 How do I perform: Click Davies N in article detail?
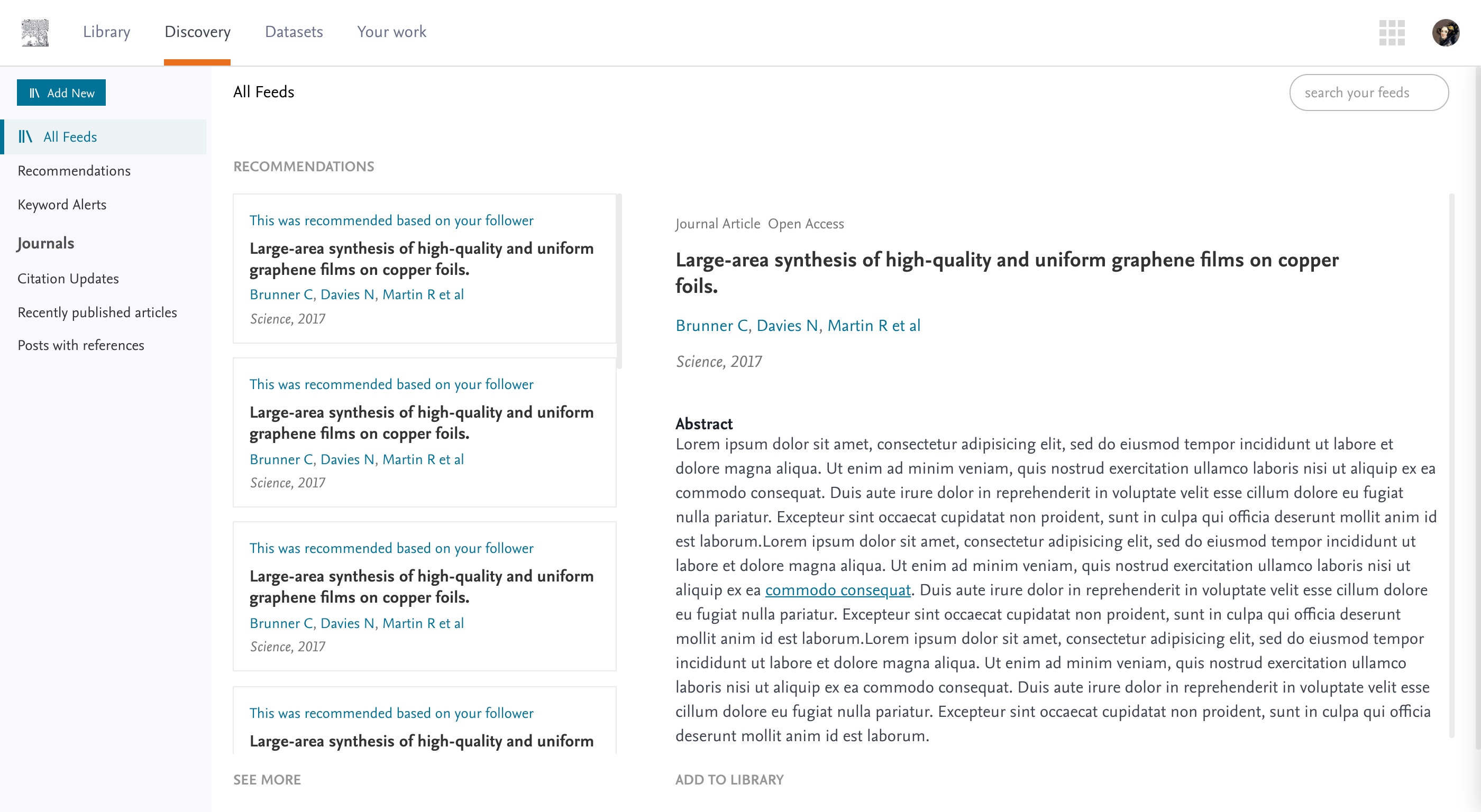(x=788, y=326)
